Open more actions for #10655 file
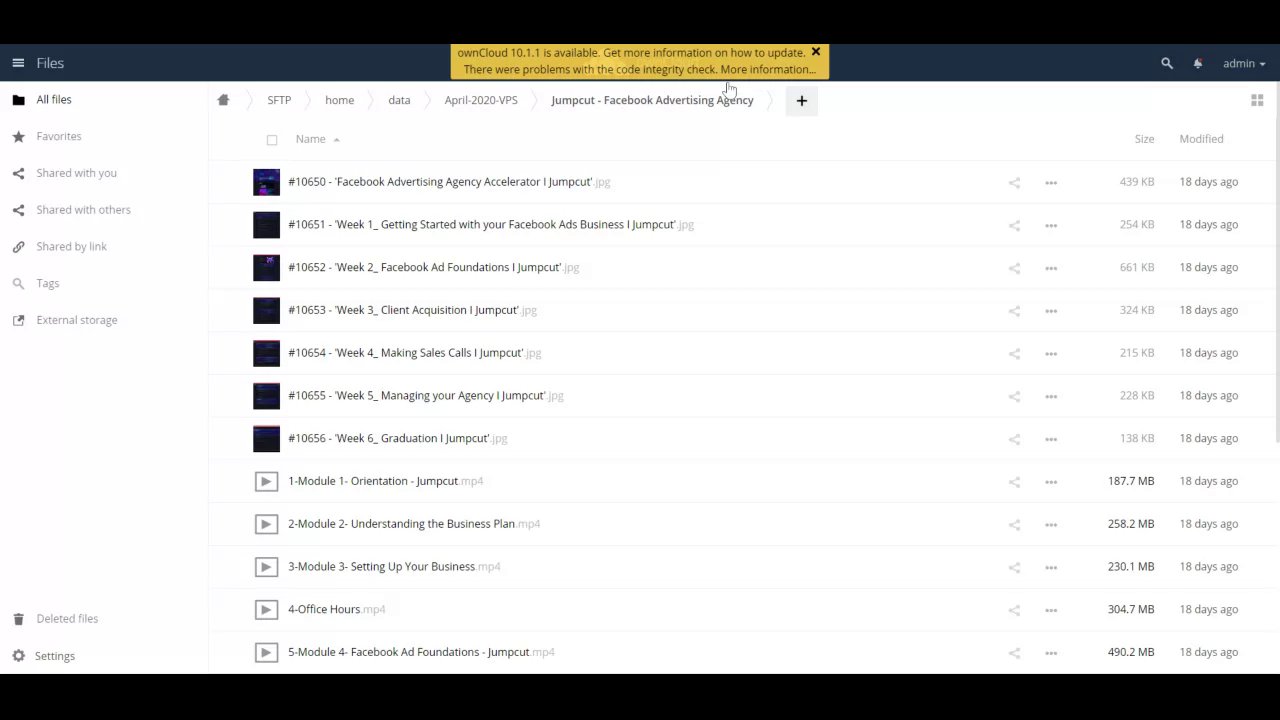The height and width of the screenshot is (720, 1280). 1051,396
